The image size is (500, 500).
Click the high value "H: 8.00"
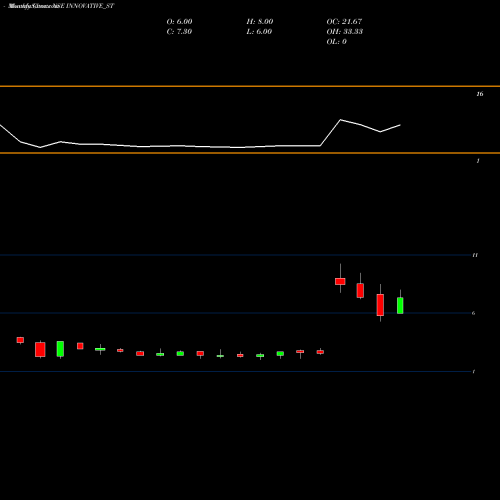coord(260,22)
